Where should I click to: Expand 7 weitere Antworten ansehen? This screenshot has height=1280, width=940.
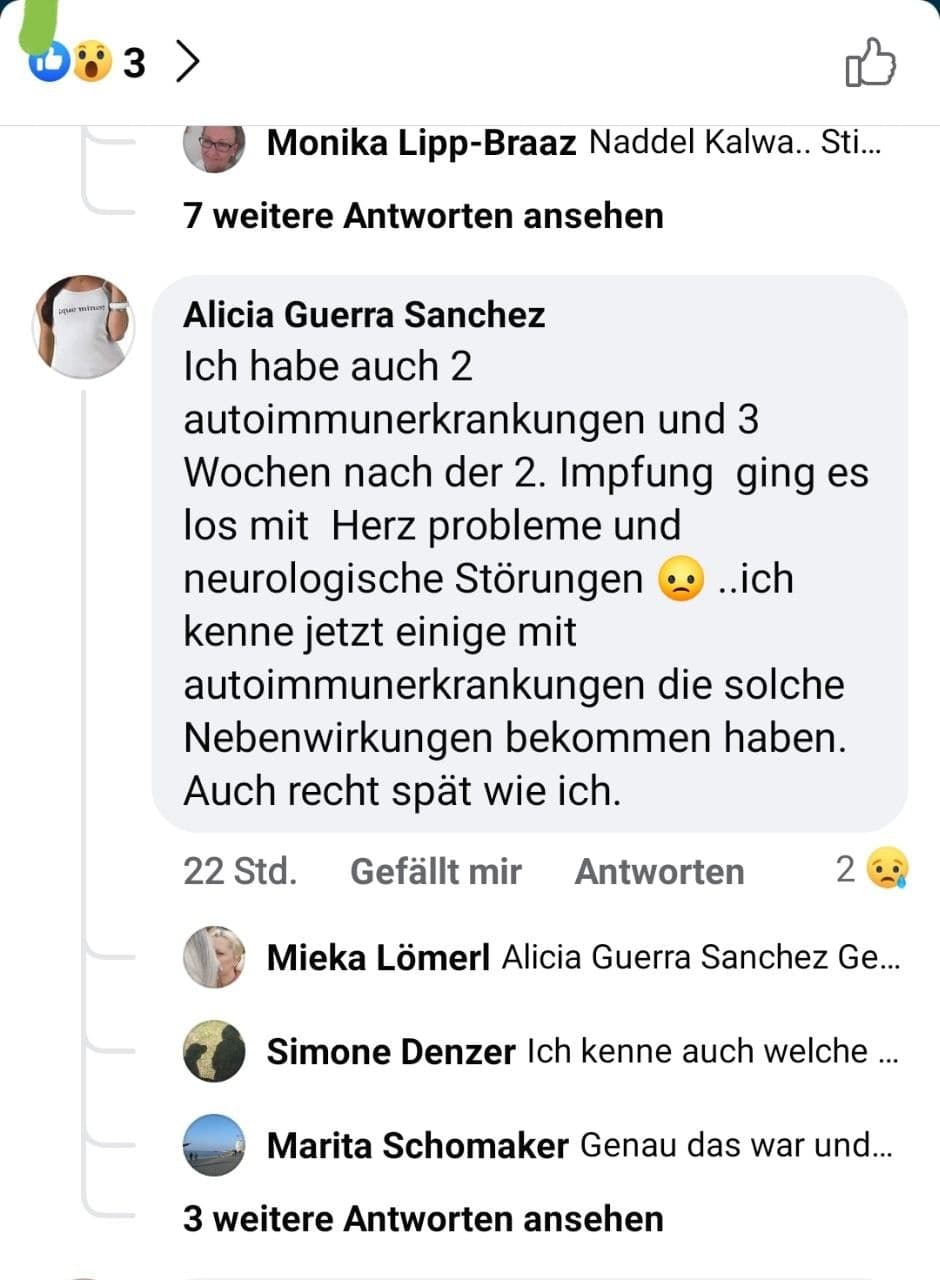click(423, 215)
